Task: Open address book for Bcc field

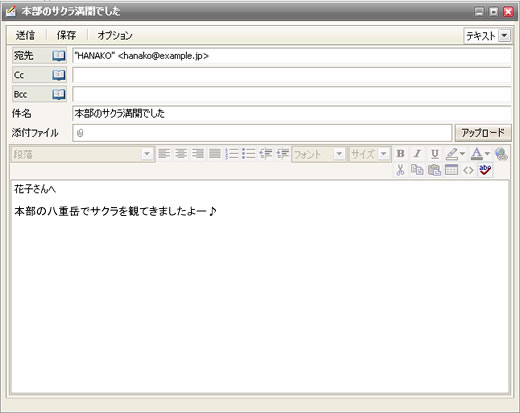Action: coord(59,94)
